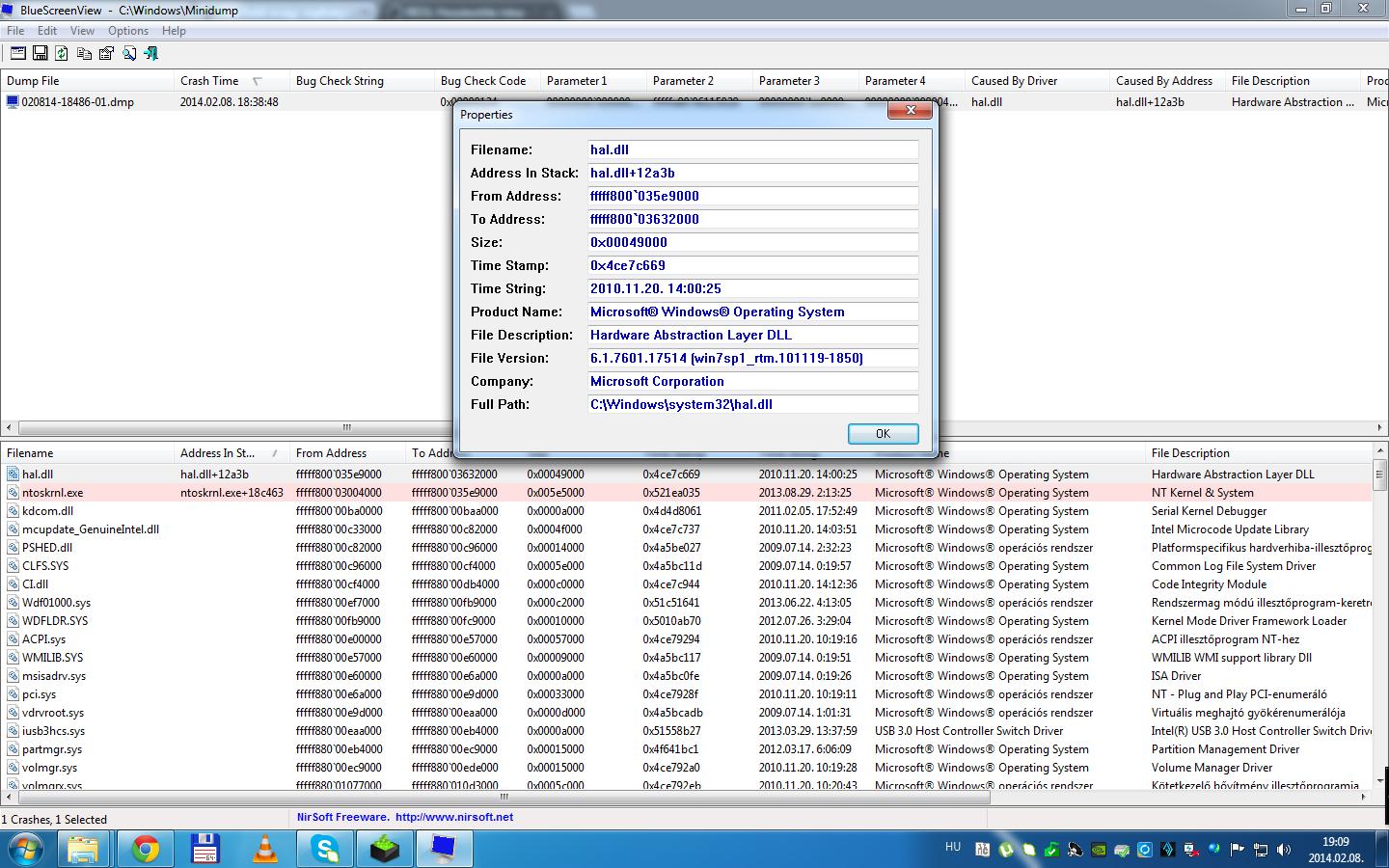Select the mcupdate_GenuineIntel.dll row
This screenshot has width=1389, height=868.
pyautogui.click(x=686, y=529)
